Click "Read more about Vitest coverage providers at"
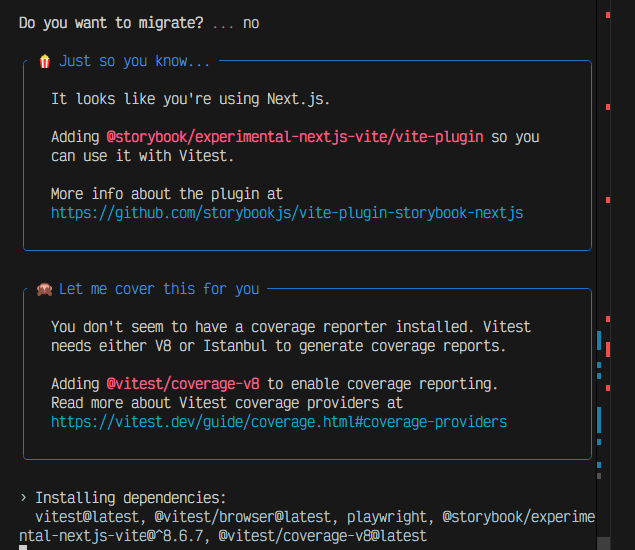Image resolution: width=635 pixels, height=550 pixels. (x=227, y=403)
